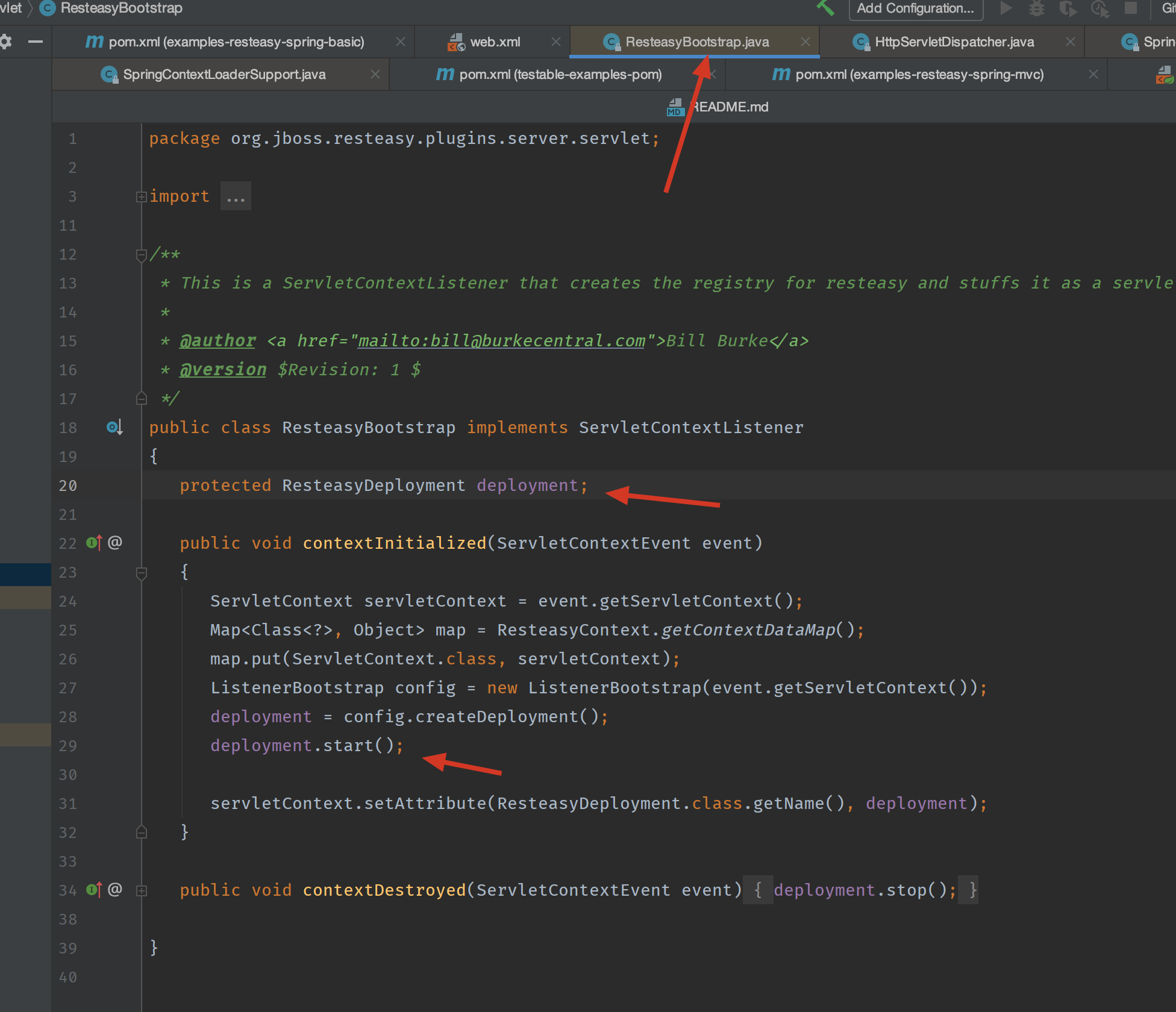Click the green Build project hammer icon
The image size is (1176, 1012).
(825, 8)
